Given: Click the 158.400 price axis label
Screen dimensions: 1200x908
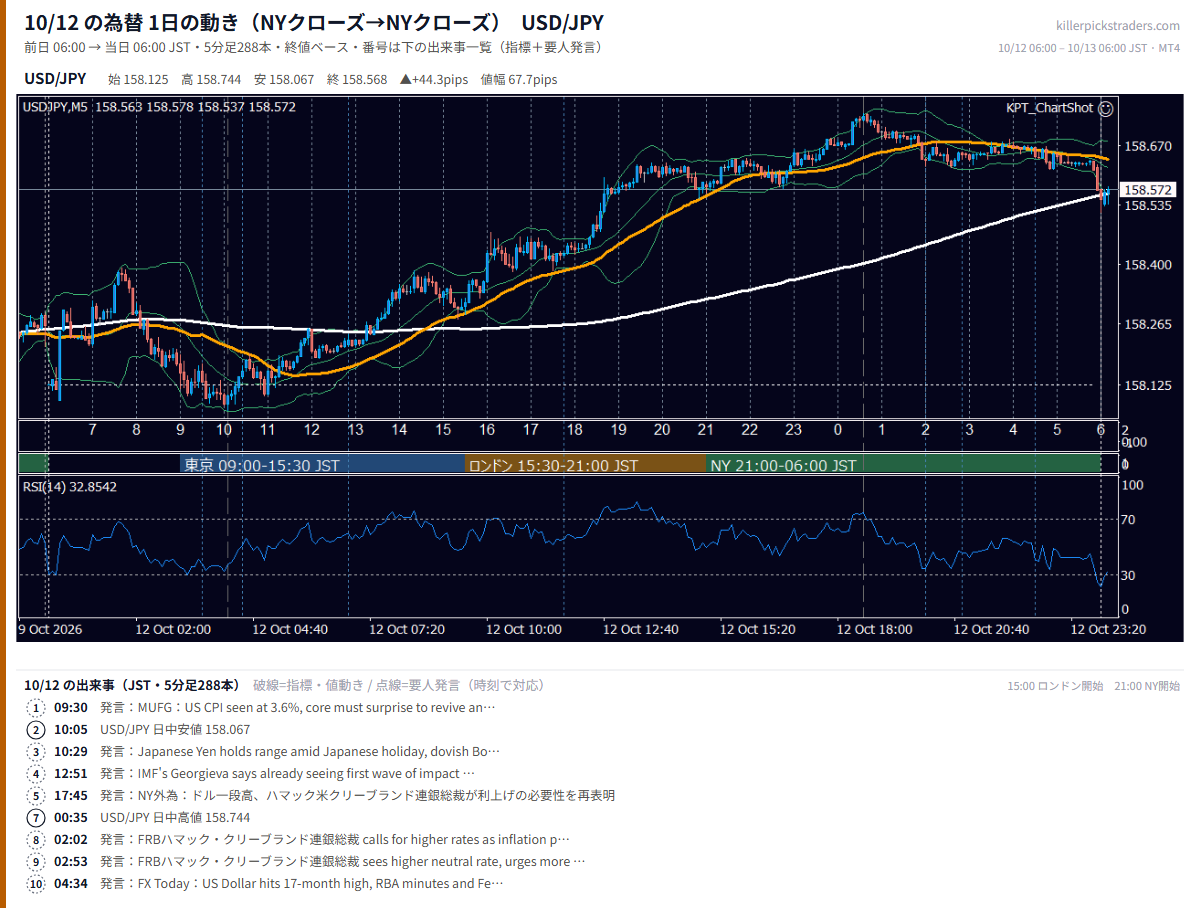Looking at the screenshot, I should tap(1147, 265).
